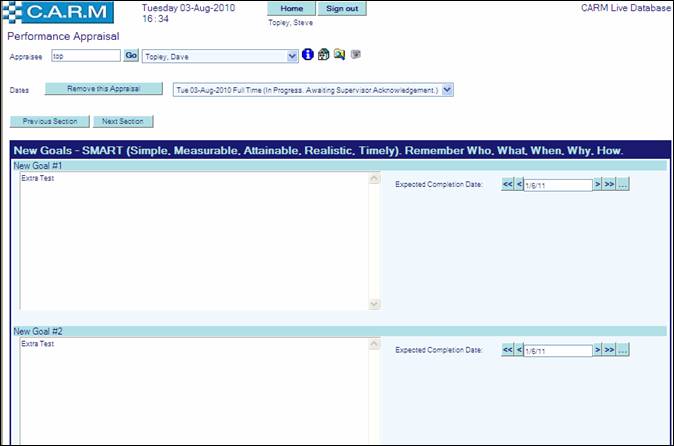The height and width of the screenshot is (446, 674).
Task: Click Remove this Appraisal button
Action: click(104, 89)
